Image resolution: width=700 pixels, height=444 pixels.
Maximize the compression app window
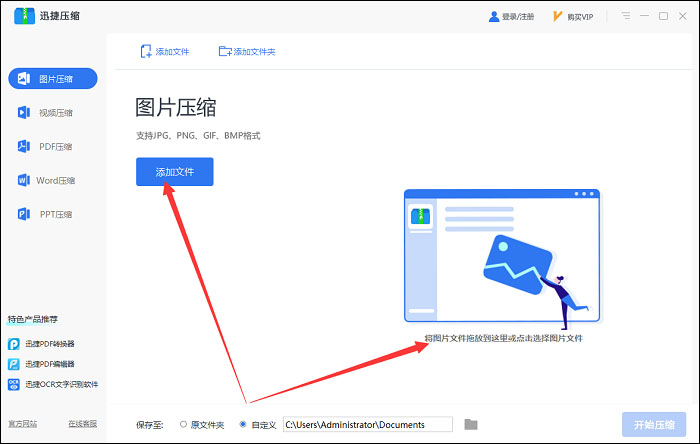click(x=664, y=16)
